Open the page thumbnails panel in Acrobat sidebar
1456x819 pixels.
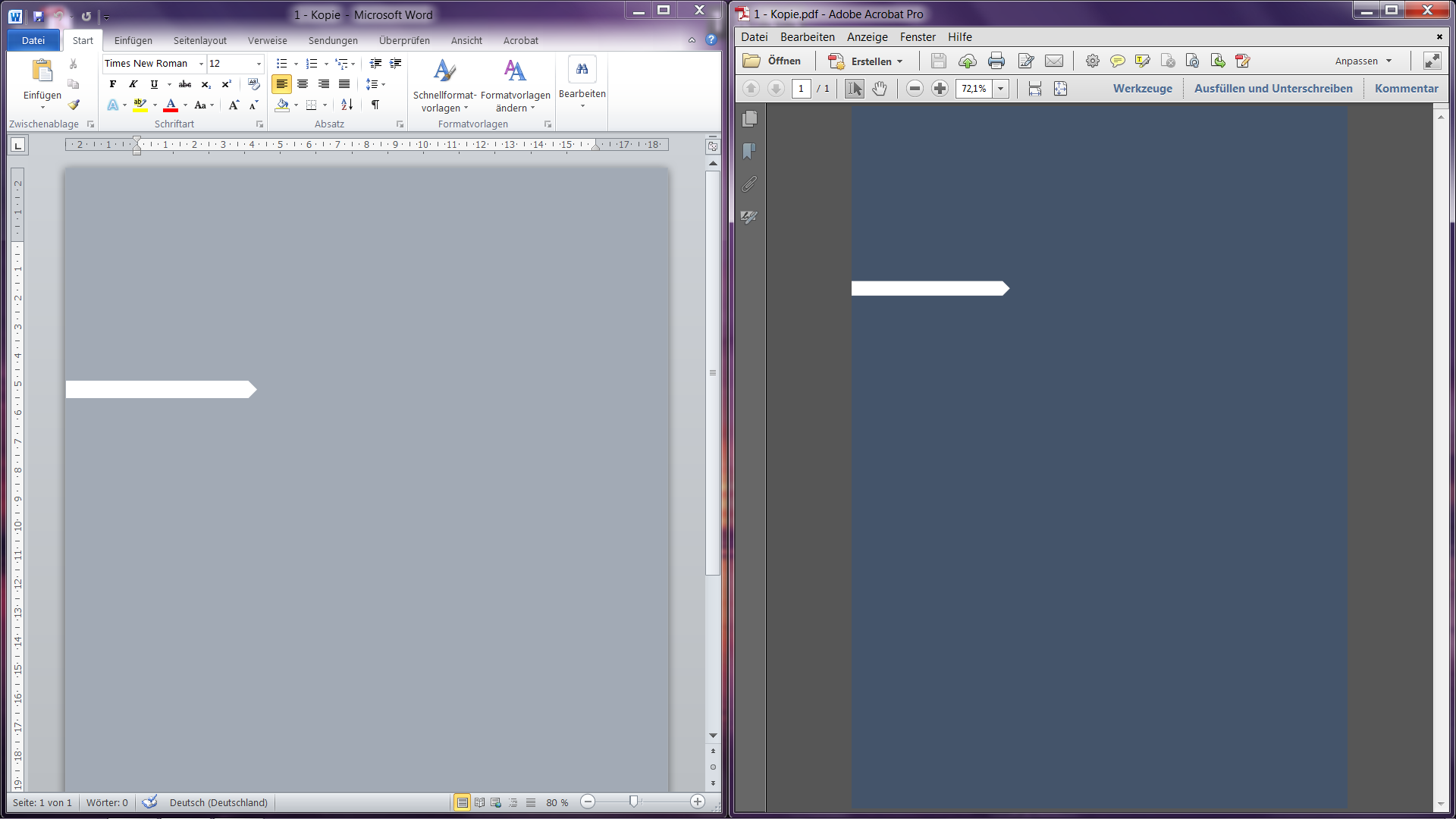click(750, 119)
